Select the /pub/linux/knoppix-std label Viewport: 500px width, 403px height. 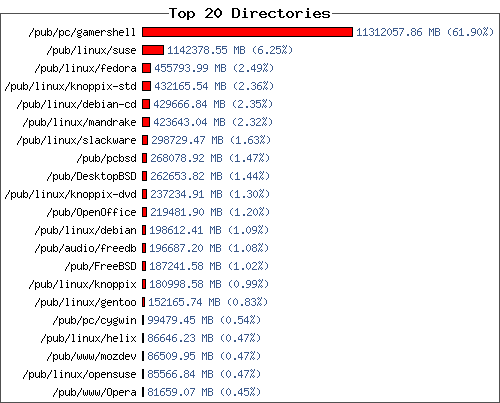coord(70,87)
